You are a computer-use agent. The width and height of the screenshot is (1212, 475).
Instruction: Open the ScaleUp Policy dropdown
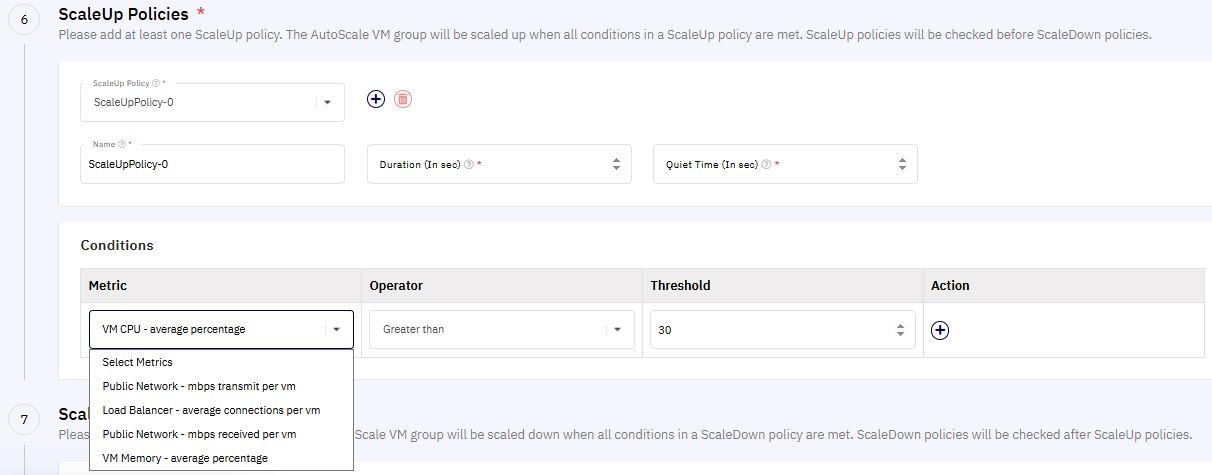(x=212, y=102)
